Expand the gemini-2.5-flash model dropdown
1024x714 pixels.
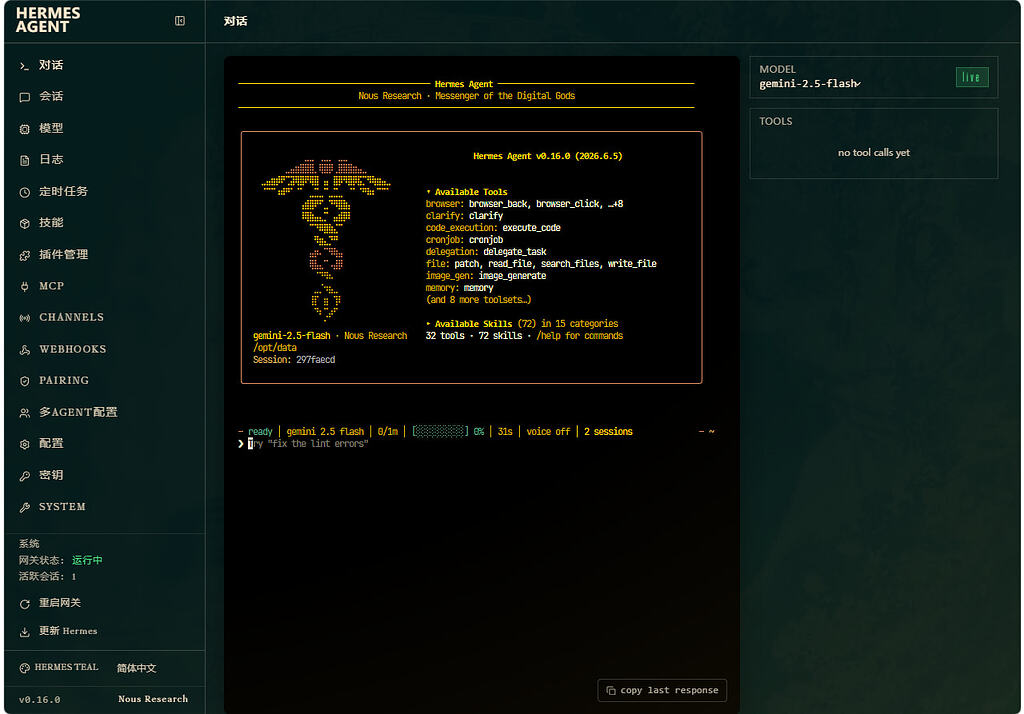point(810,84)
